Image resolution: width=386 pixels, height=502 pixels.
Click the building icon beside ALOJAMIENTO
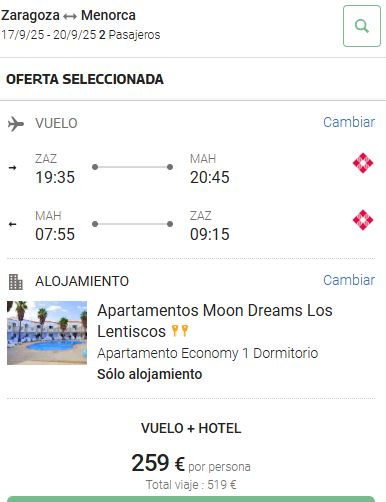15,282
